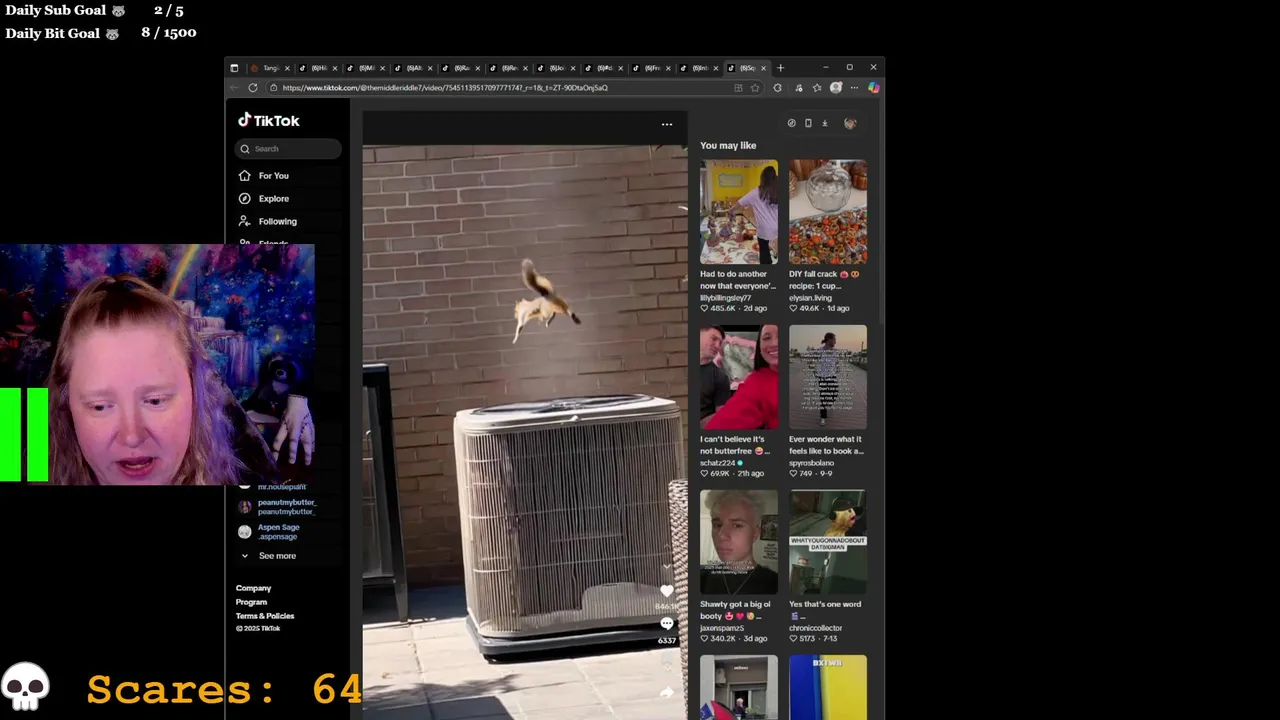Open the Following feed
This screenshot has height=720, width=1280.
click(x=277, y=222)
